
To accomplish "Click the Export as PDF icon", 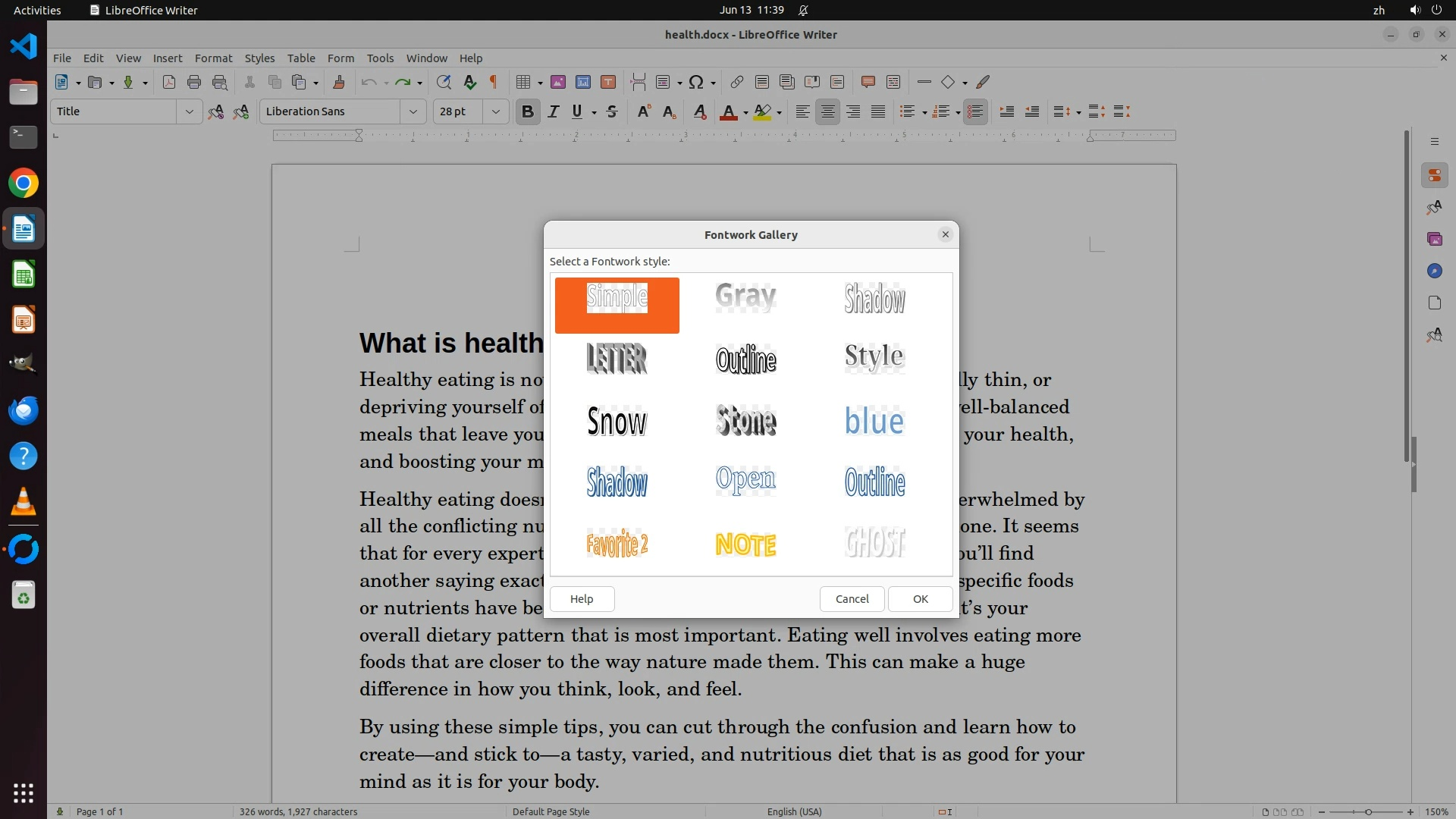I will (x=169, y=82).
